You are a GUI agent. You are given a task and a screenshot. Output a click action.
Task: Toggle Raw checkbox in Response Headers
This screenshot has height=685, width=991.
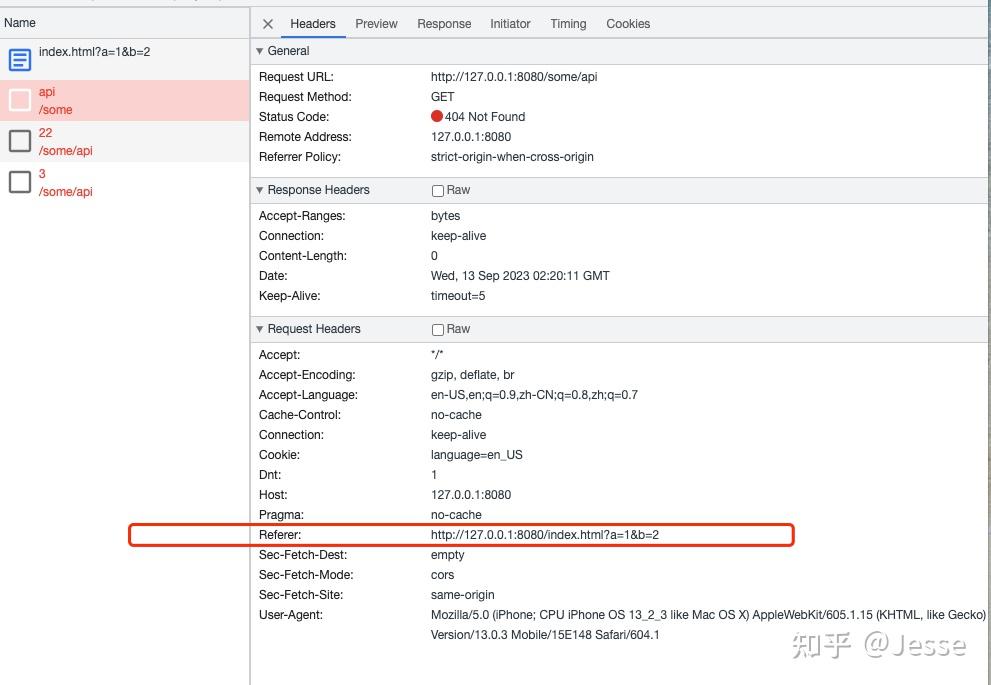(x=438, y=190)
